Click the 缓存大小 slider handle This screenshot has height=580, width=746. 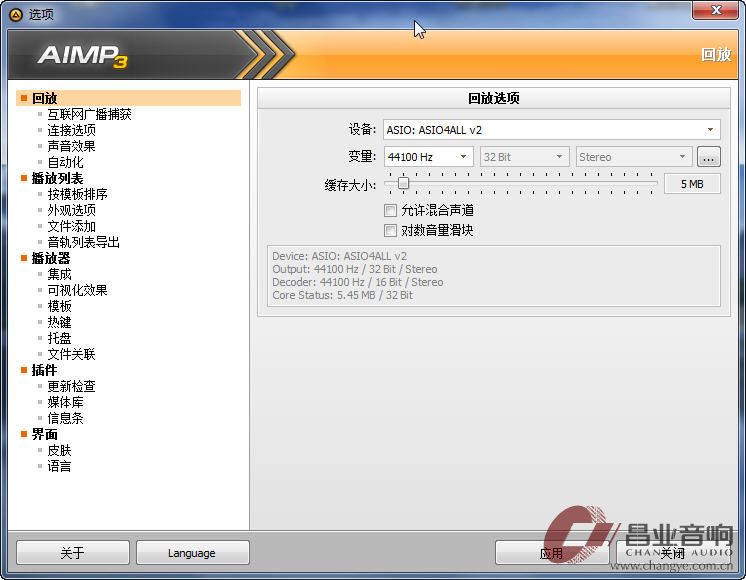(403, 183)
